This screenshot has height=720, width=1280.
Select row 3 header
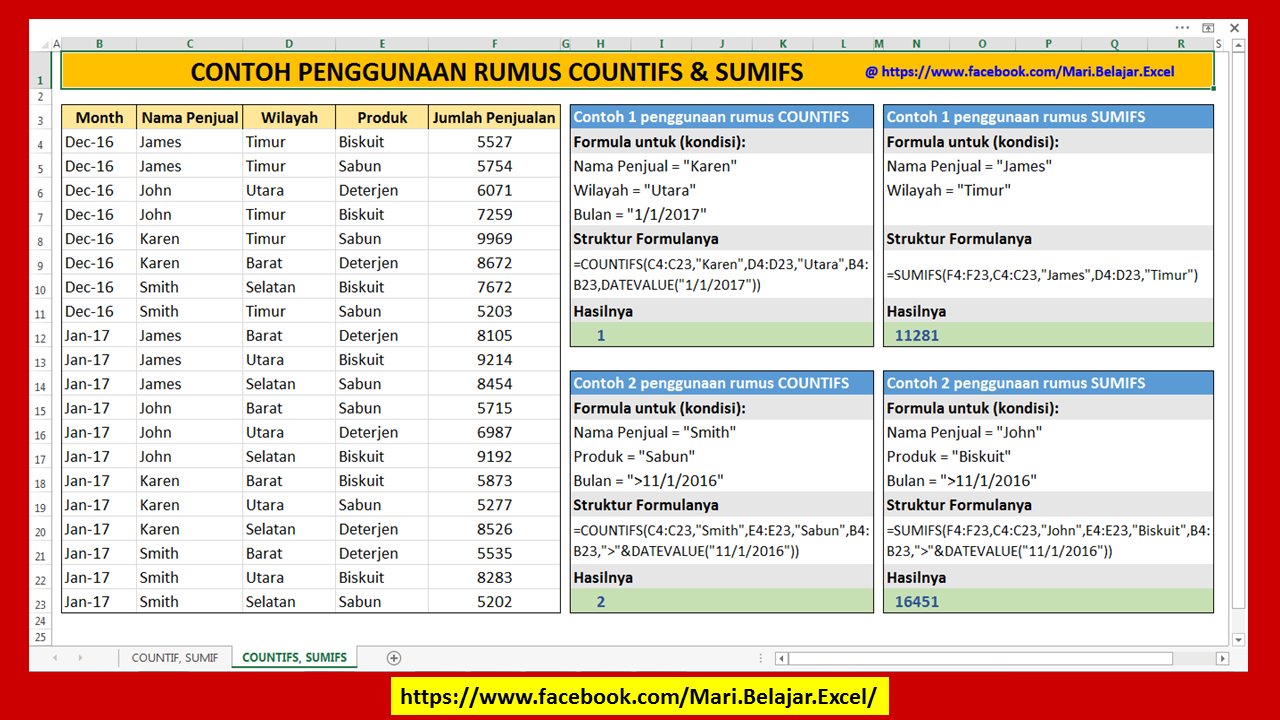click(x=41, y=120)
